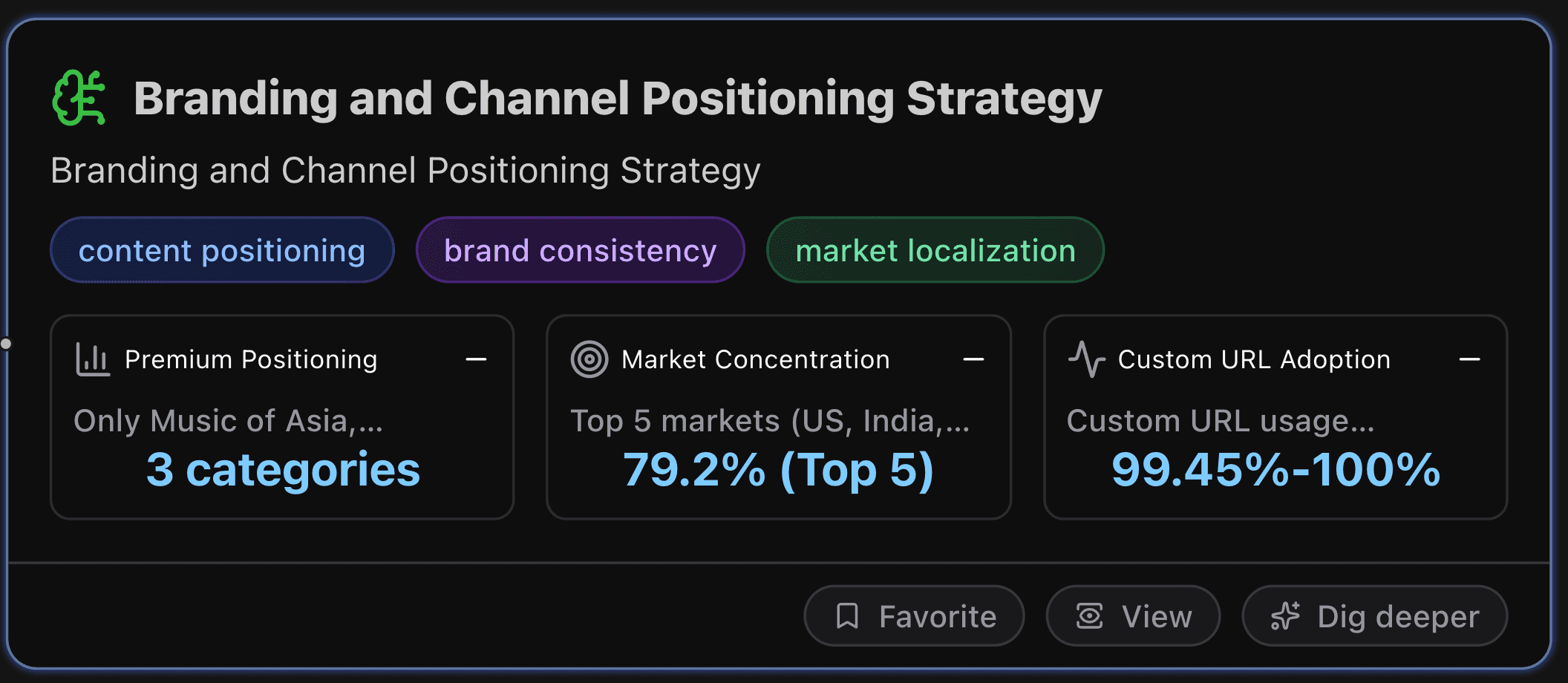1568x683 pixels.
Task: Click the Favorite button
Action: tap(914, 615)
